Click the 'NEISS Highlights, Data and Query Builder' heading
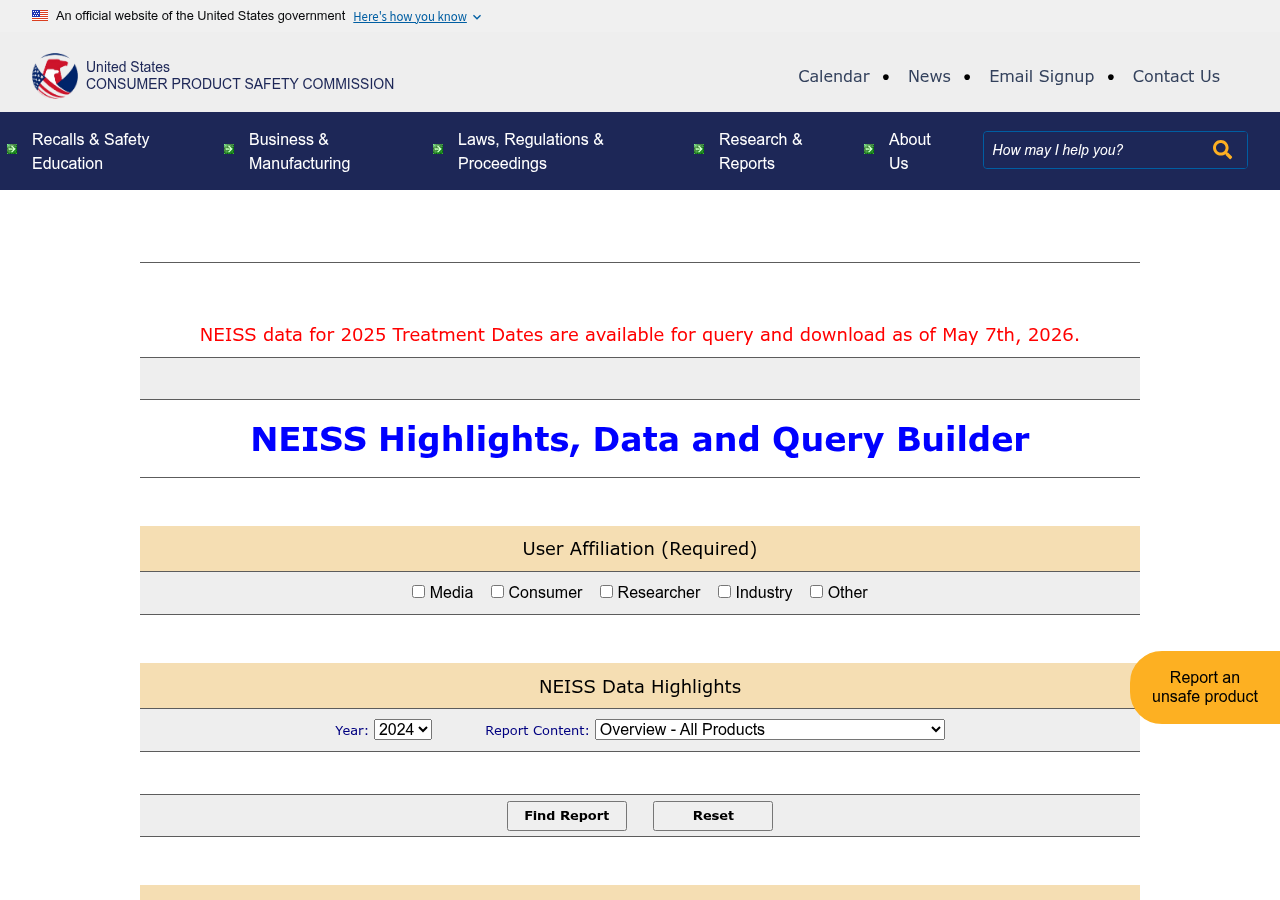This screenshot has height=900, width=1280. [640, 439]
